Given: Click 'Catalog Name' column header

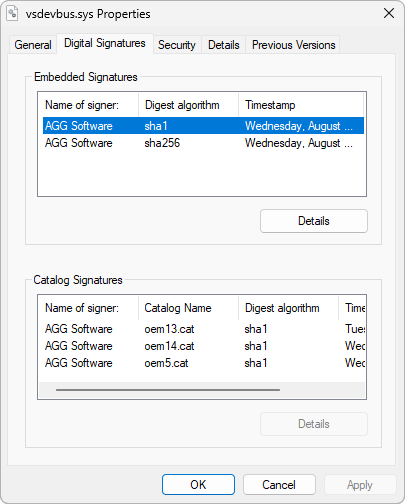Looking at the screenshot, I should [189, 308].
